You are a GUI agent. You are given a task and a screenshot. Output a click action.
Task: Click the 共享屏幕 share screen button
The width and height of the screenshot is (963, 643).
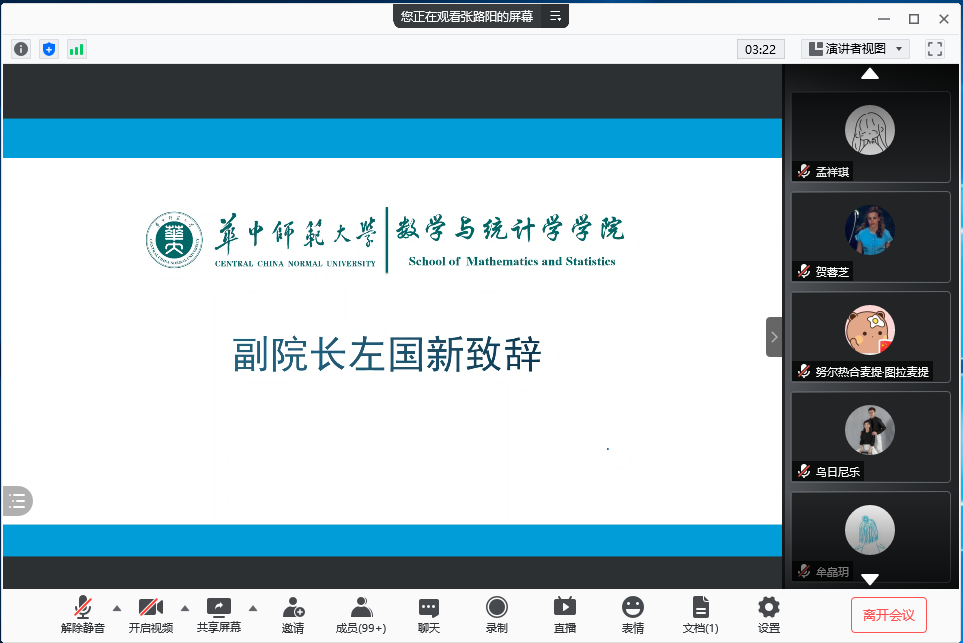219,614
